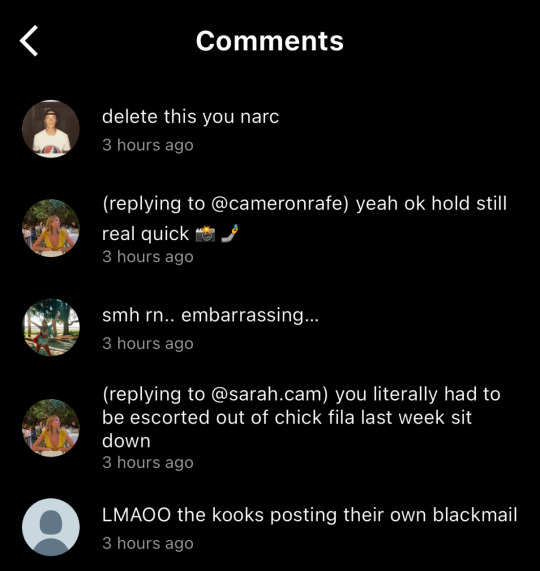
Task: Tap yellow-dress avatar beside chick fila reply
Action: (x=51, y=428)
